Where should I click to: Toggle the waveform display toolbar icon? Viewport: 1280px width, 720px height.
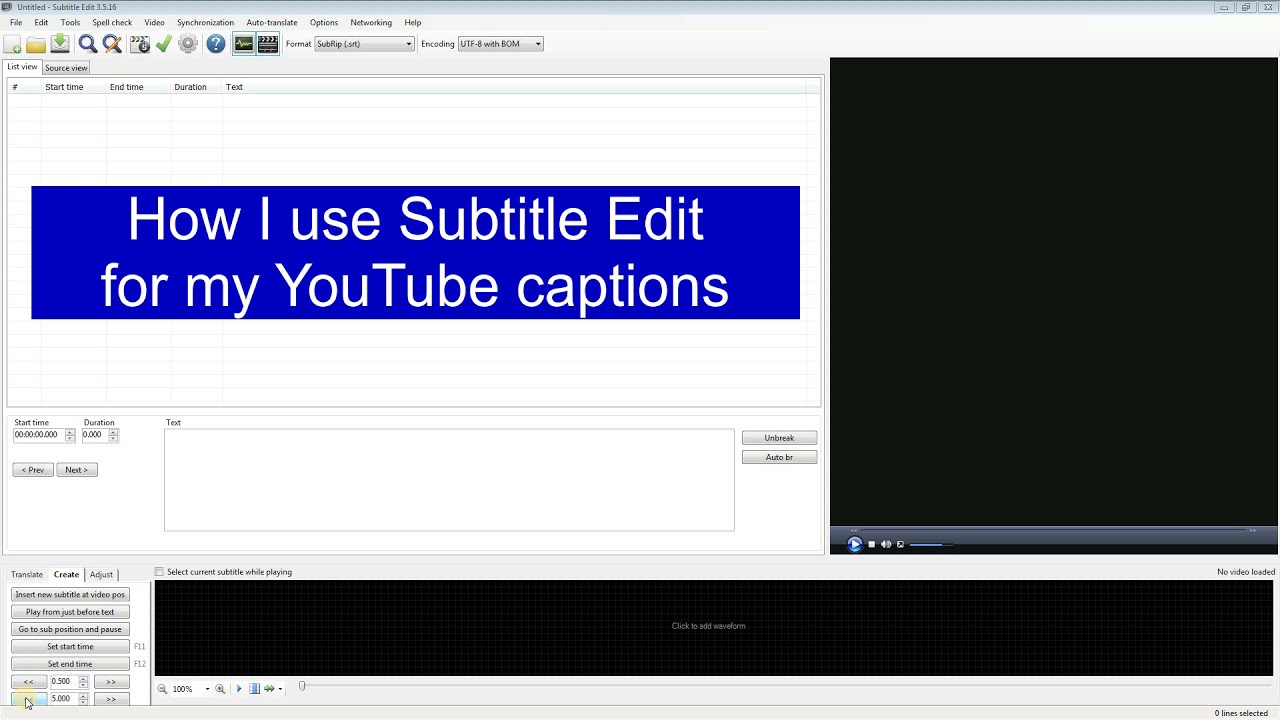click(x=244, y=44)
